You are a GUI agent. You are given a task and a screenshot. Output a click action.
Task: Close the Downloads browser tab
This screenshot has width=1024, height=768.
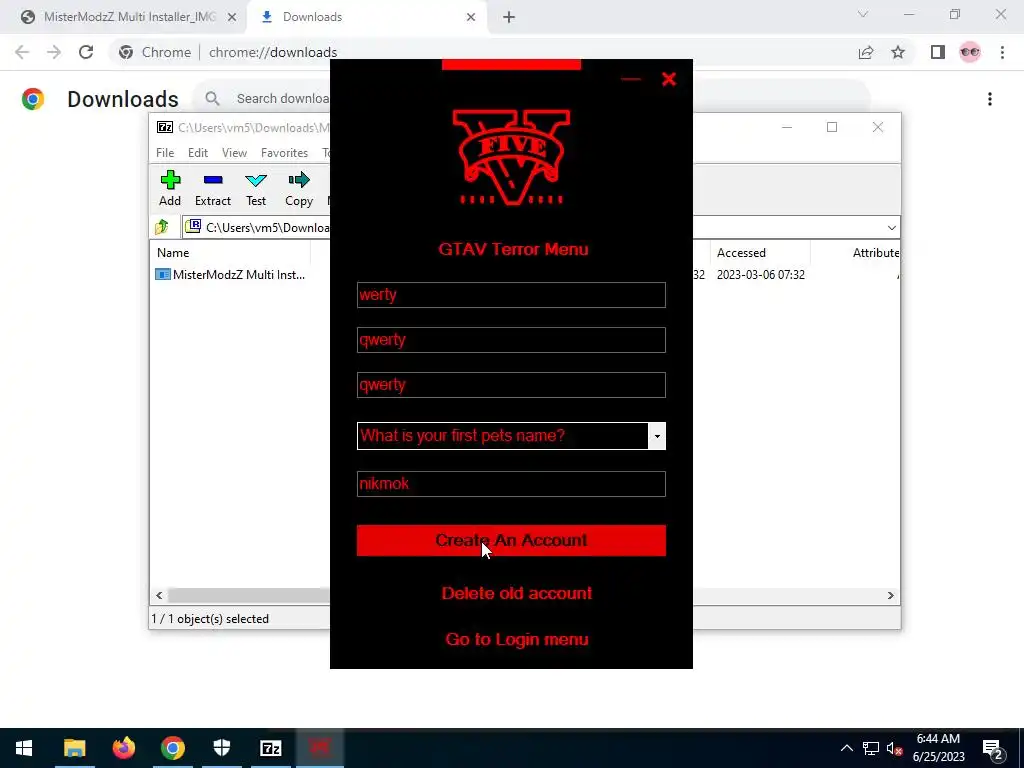(x=471, y=17)
